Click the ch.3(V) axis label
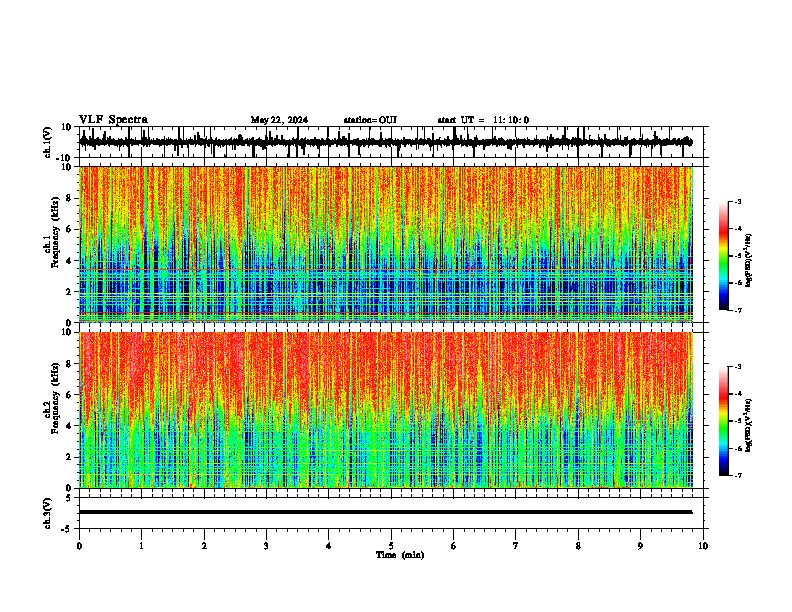792x612 pixels. (48, 513)
